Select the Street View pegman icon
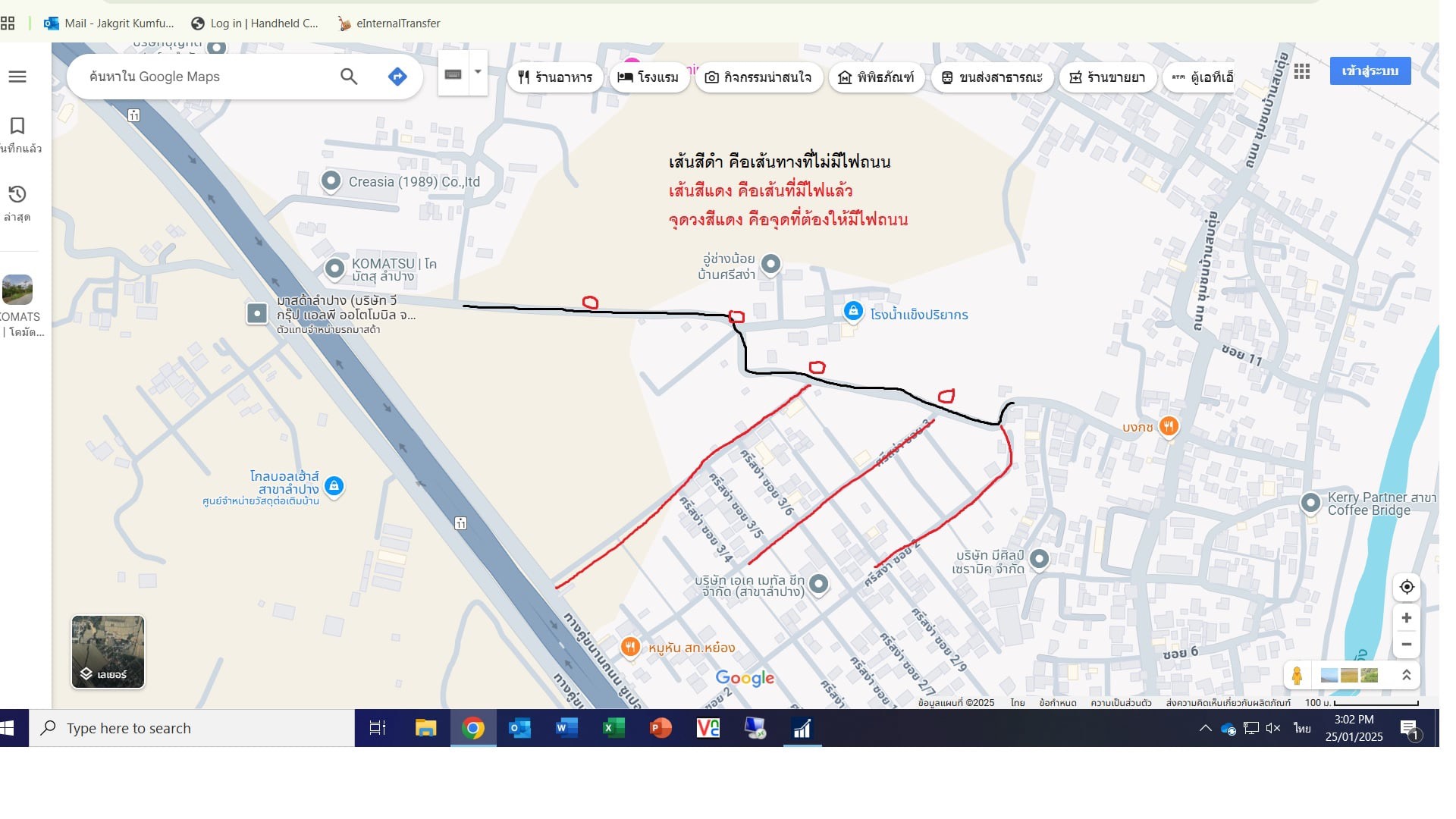 click(1298, 675)
